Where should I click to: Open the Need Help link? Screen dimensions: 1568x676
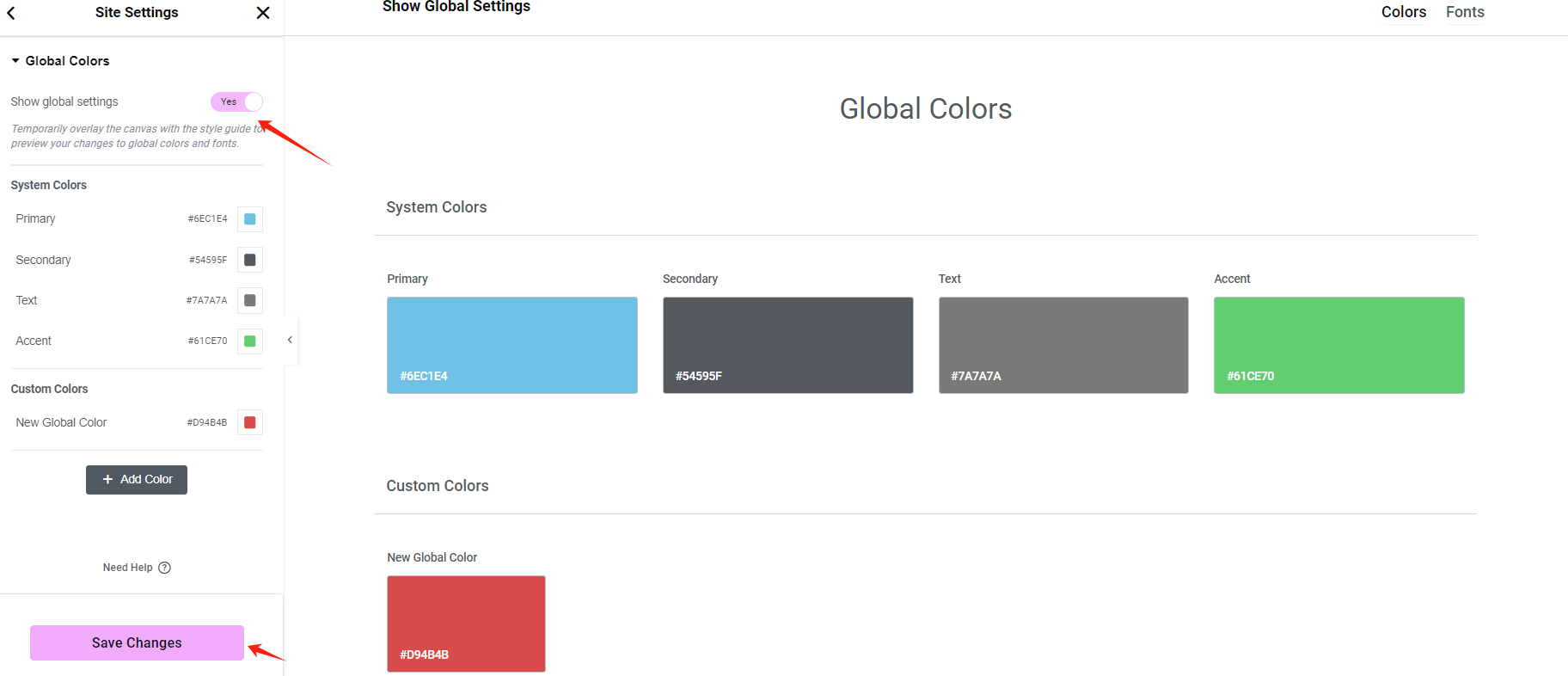[127, 568]
